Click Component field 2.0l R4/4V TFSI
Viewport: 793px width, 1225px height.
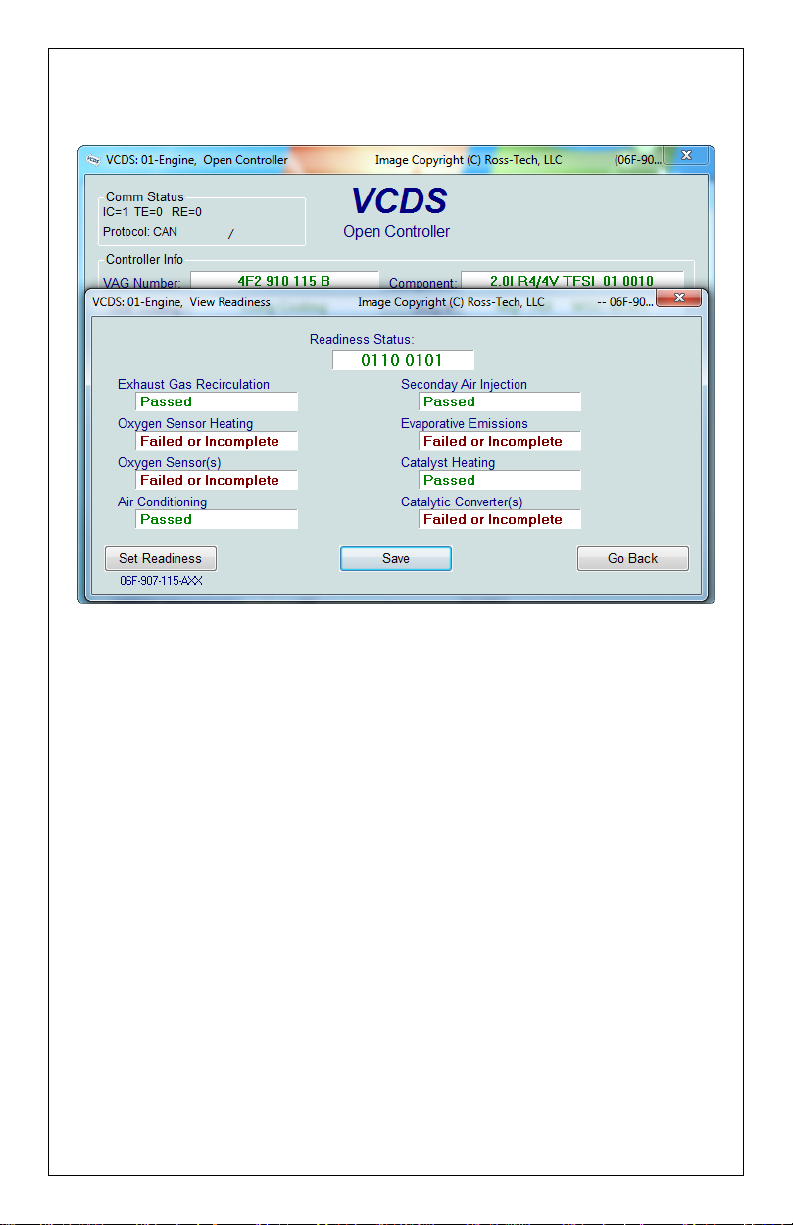[x=573, y=280]
